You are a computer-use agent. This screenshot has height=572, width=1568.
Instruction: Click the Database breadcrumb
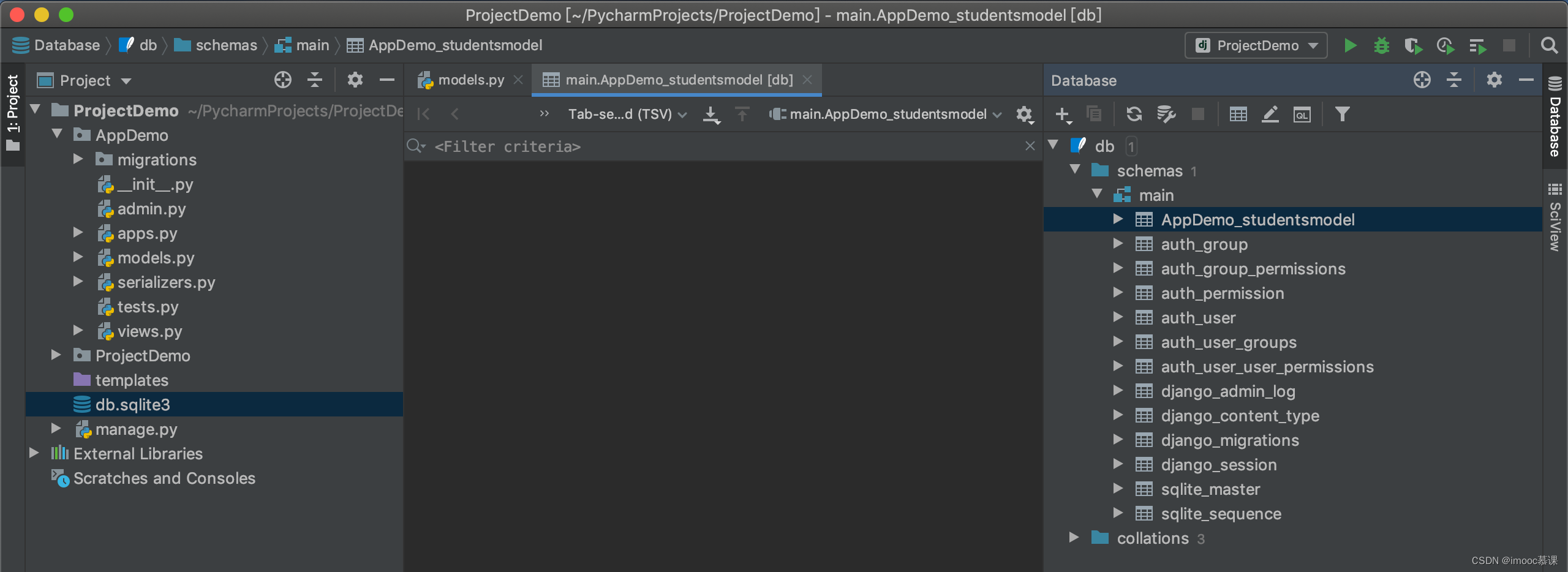pos(67,45)
